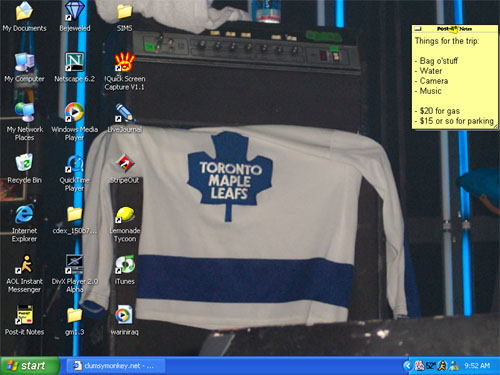Open the MSN Messenger tray icon
Image resolution: width=500 pixels, height=375 pixels.
454,366
